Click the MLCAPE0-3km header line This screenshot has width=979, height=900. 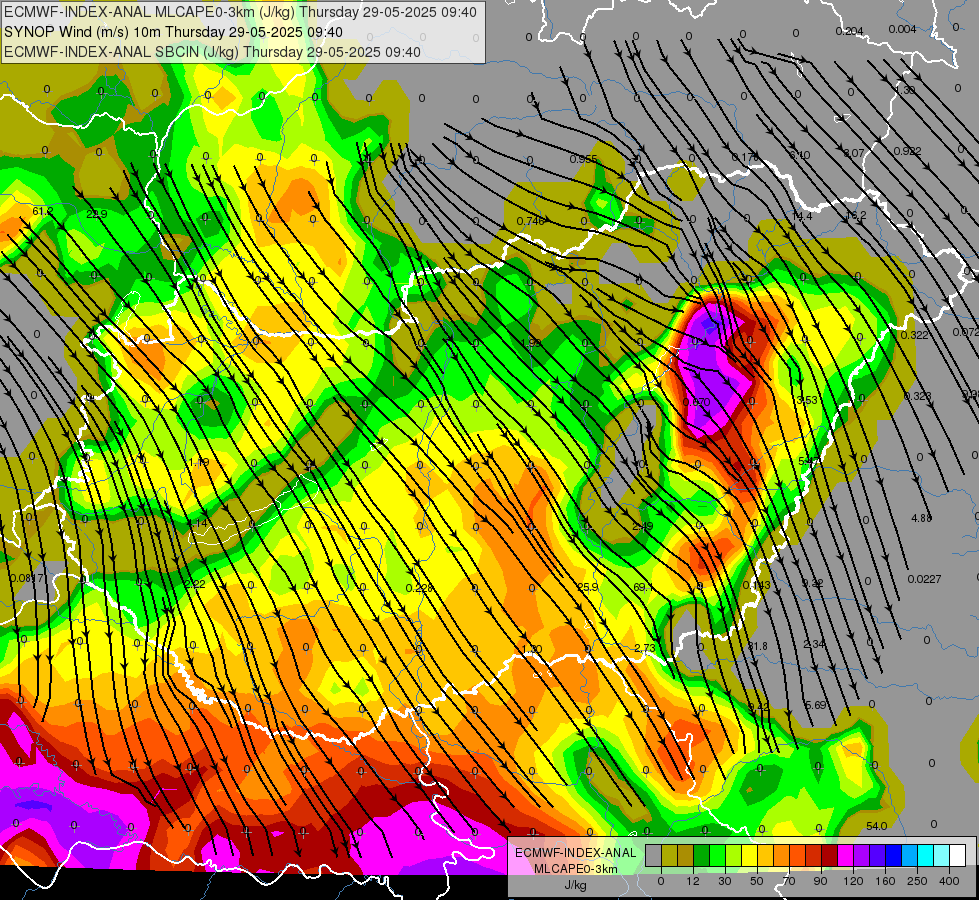(x=240, y=12)
